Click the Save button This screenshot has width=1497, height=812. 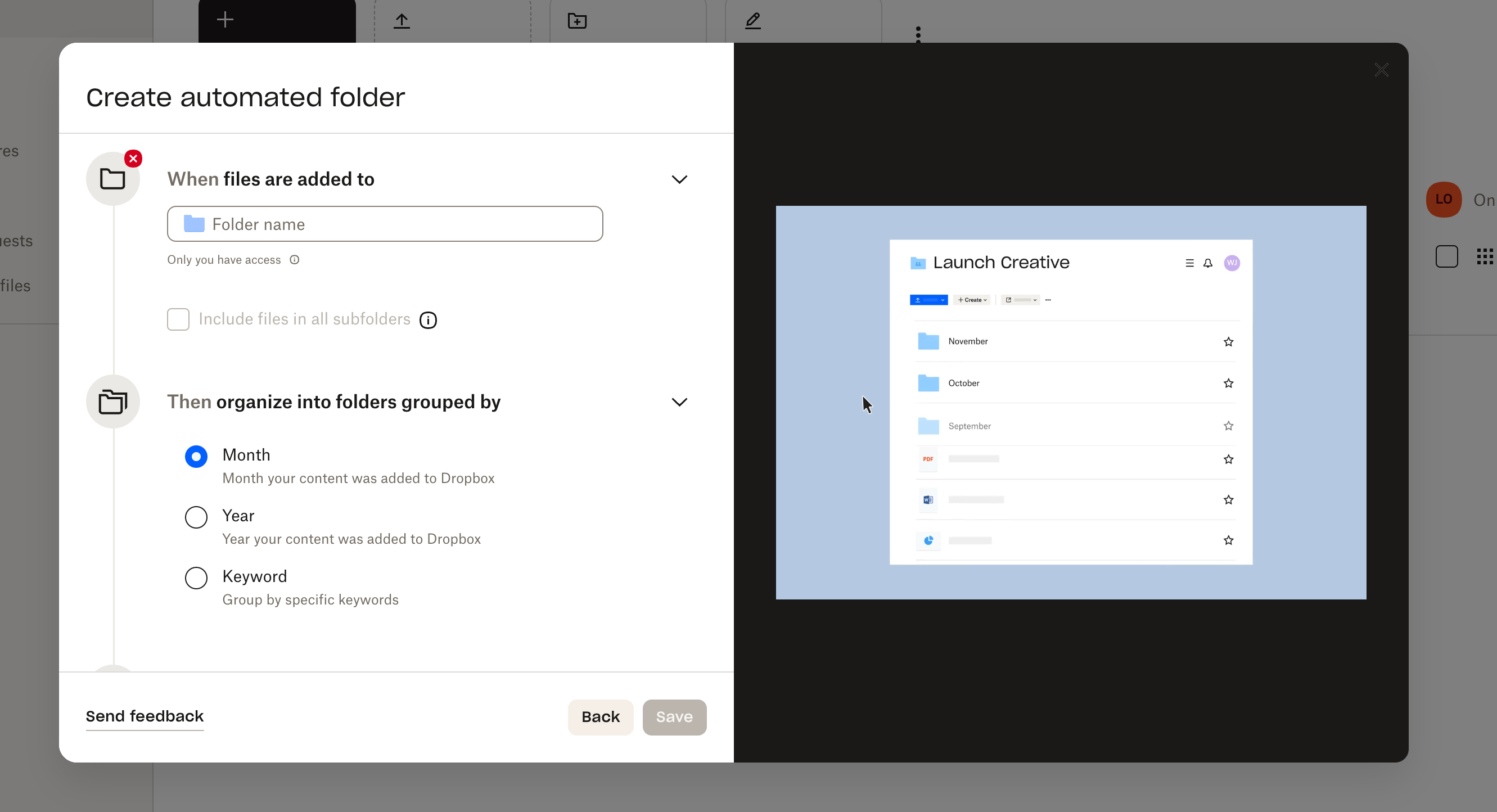click(x=674, y=716)
